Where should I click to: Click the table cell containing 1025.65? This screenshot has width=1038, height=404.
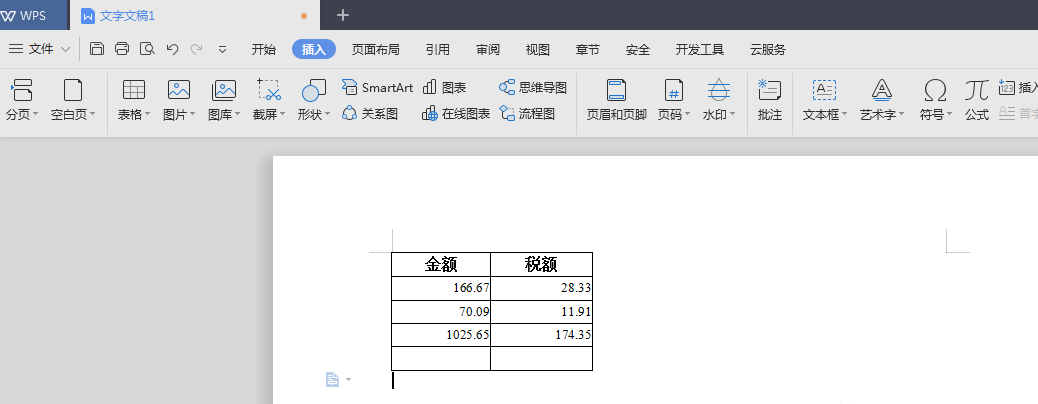[441, 335]
